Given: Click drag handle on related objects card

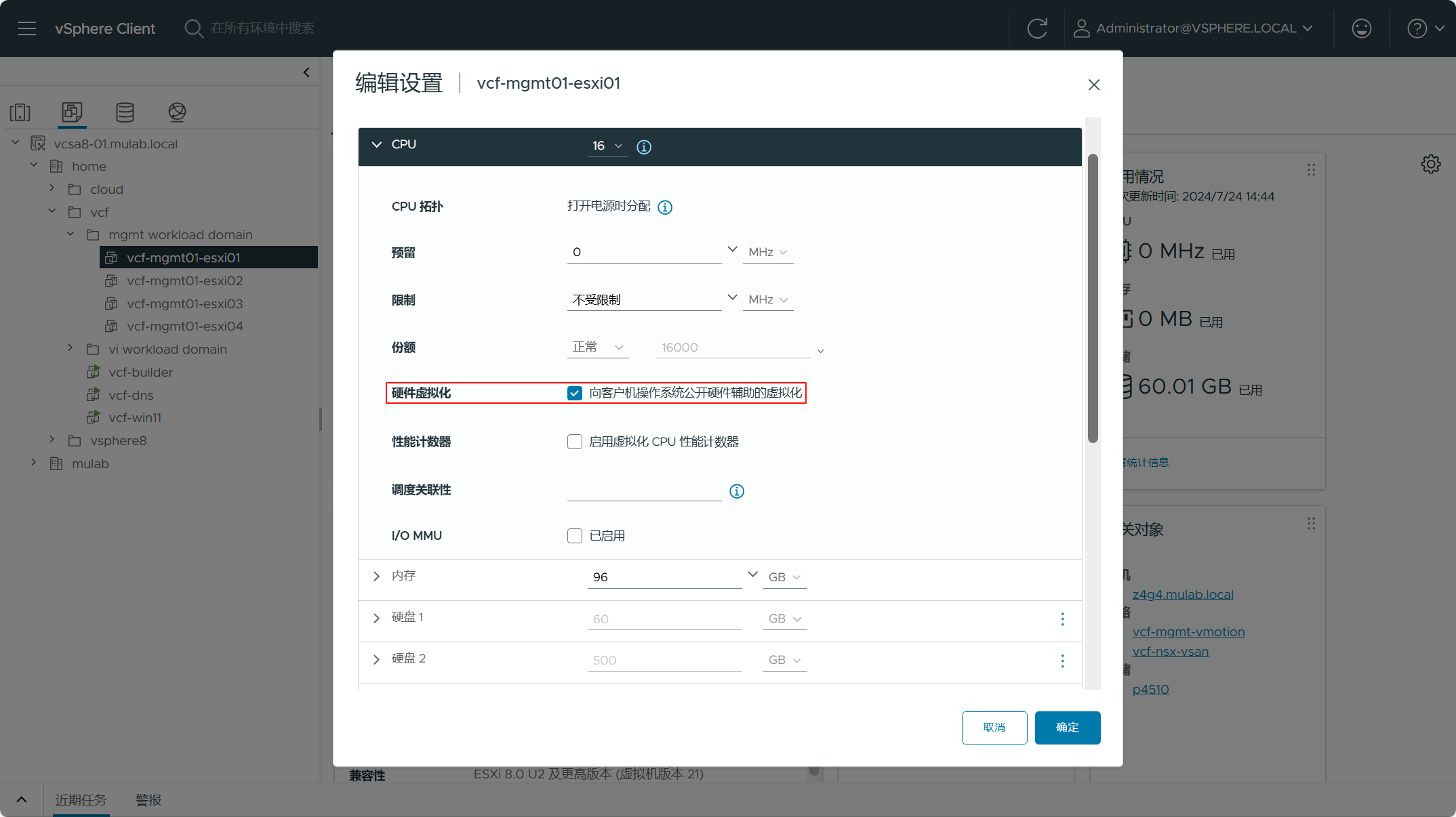Looking at the screenshot, I should [1312, 524].
